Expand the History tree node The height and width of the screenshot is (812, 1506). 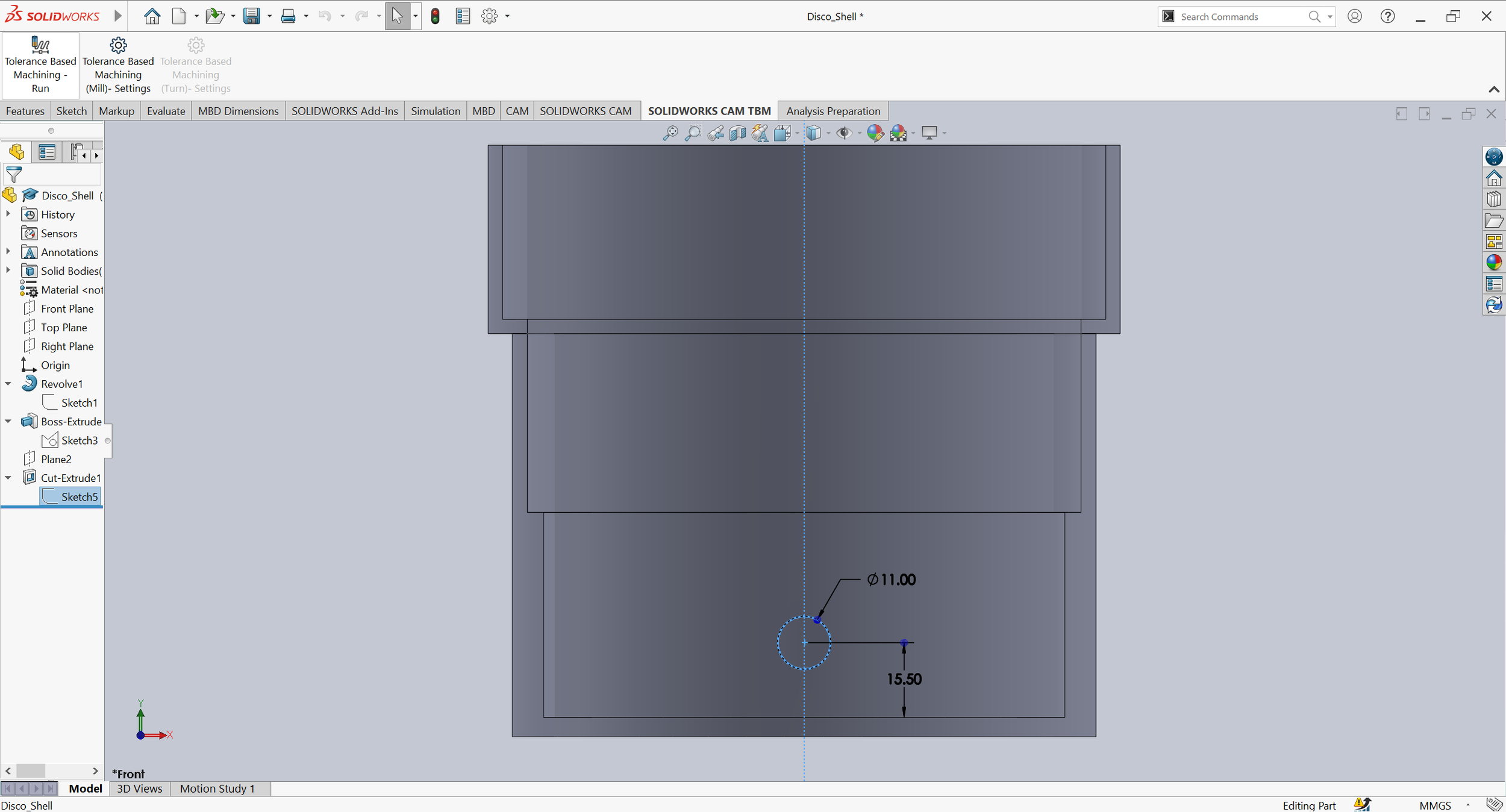(x=8, y=214)
